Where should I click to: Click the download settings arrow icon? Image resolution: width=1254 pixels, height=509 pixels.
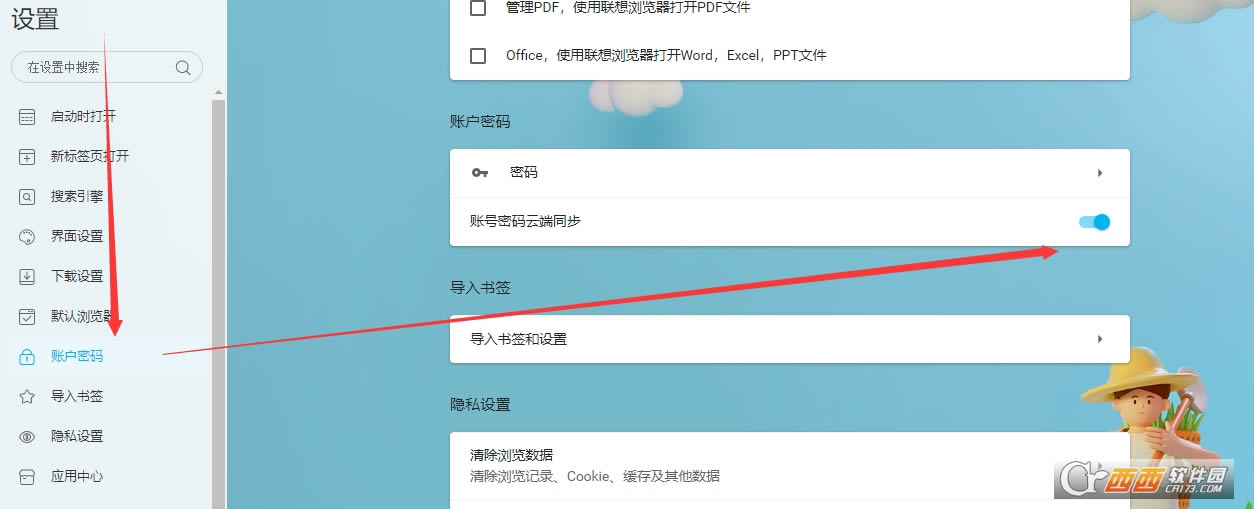(x=28, y=277)
